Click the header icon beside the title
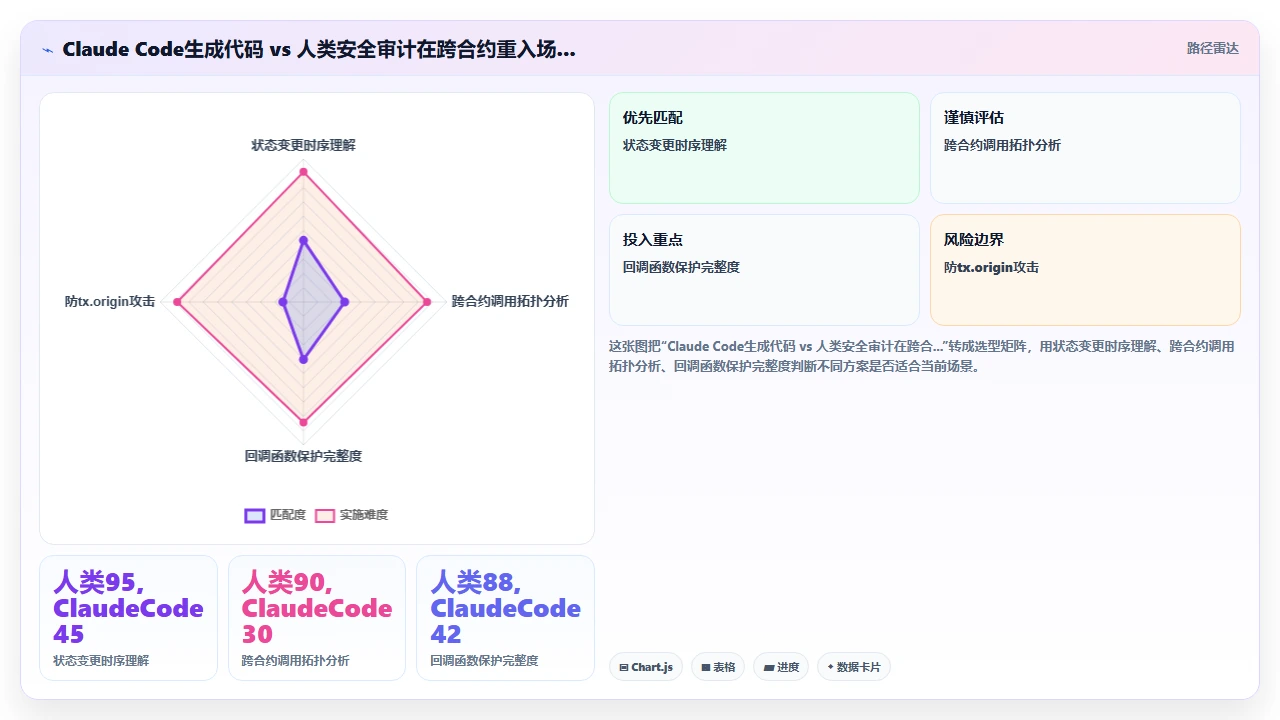This screenshot has width=1280, height=720. (x=48, y=49)
